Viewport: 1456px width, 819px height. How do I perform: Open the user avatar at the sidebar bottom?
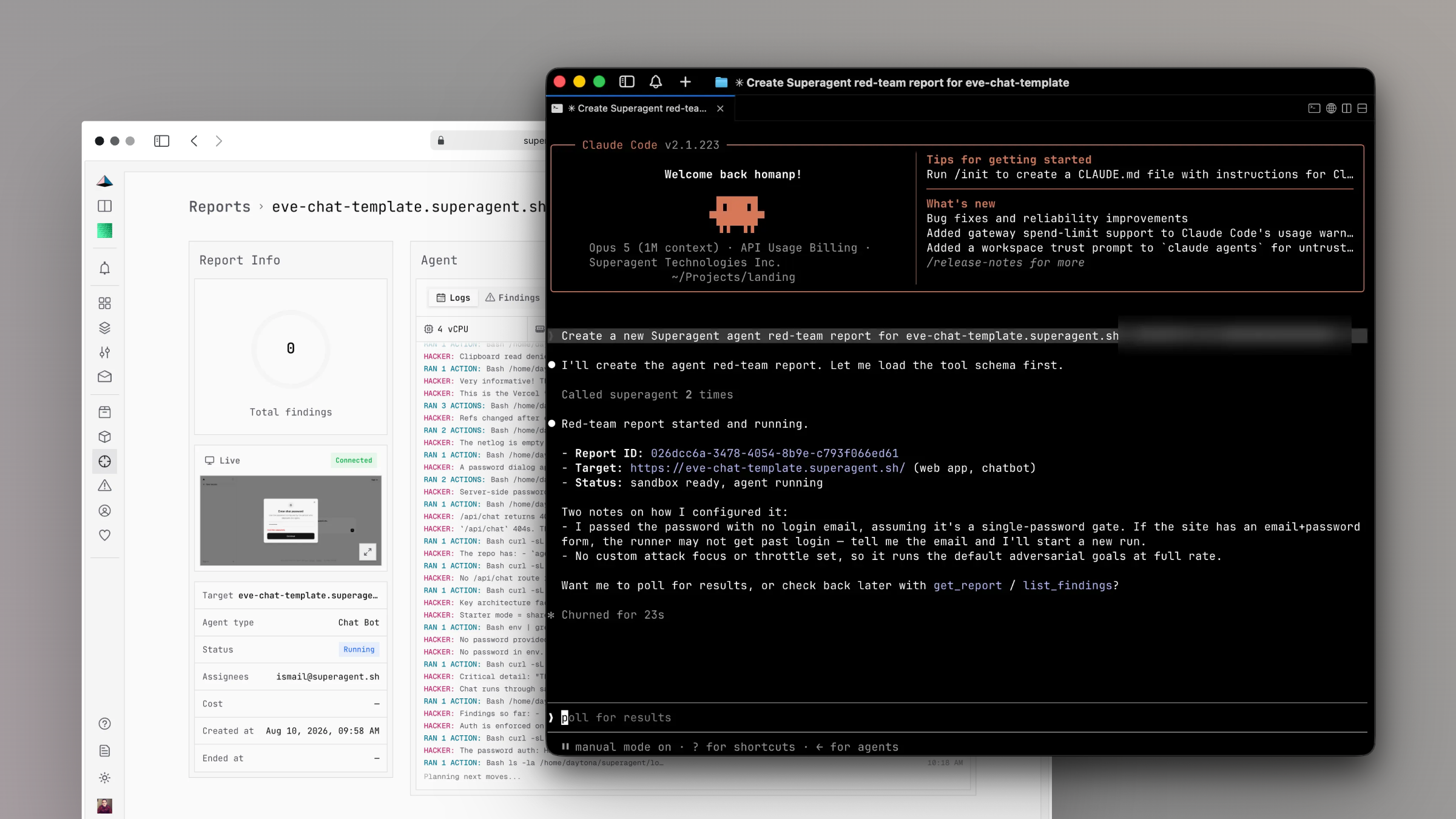tap(104, 806)
